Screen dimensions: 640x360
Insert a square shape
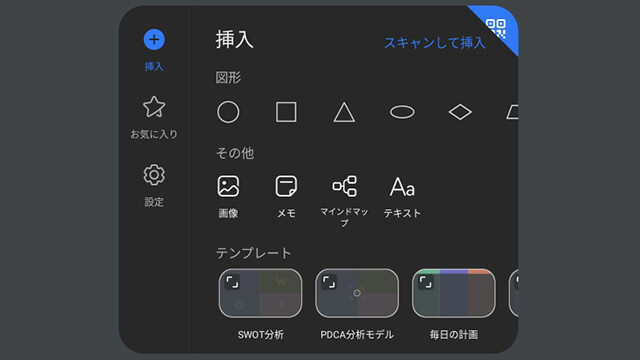286,112
